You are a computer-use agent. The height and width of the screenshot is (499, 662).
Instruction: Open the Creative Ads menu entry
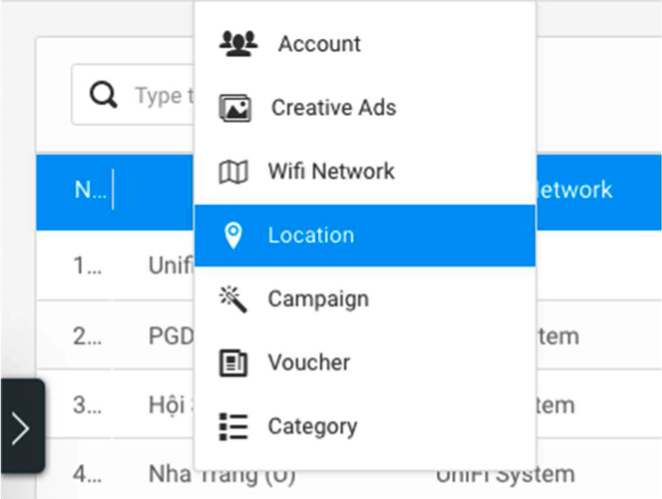pos(365,108)
